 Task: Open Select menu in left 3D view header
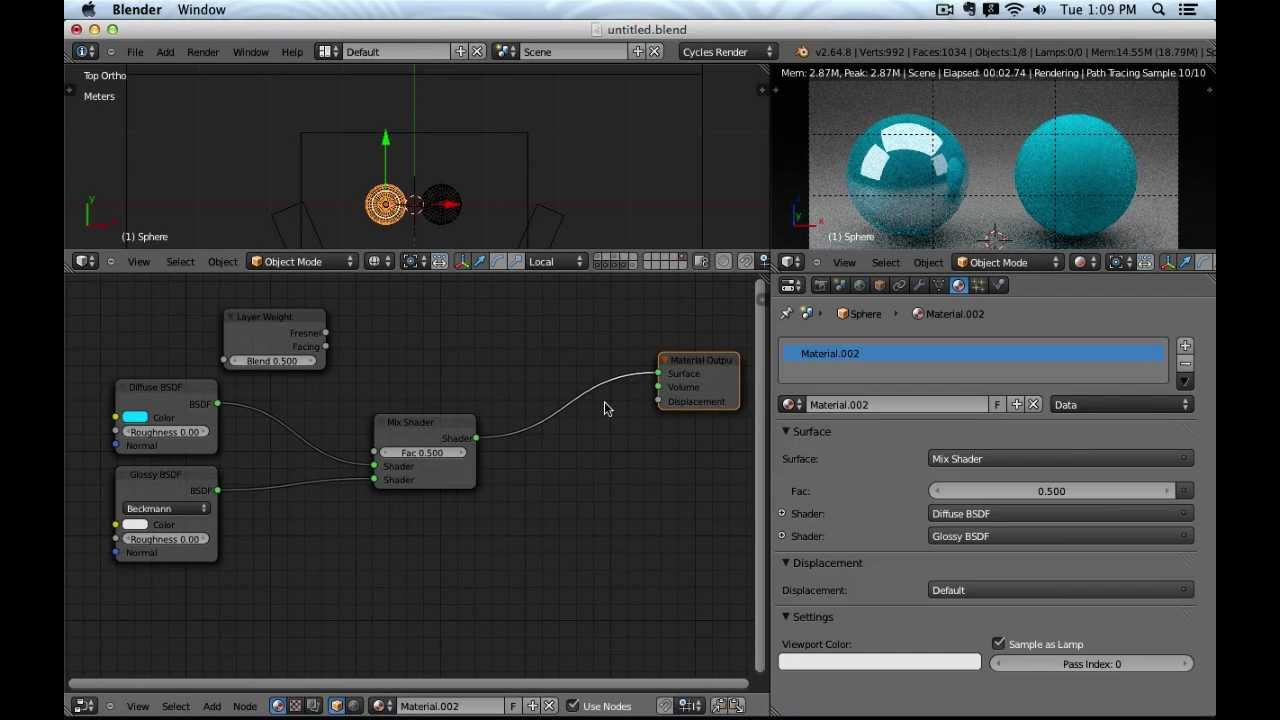tap(180, 262)
